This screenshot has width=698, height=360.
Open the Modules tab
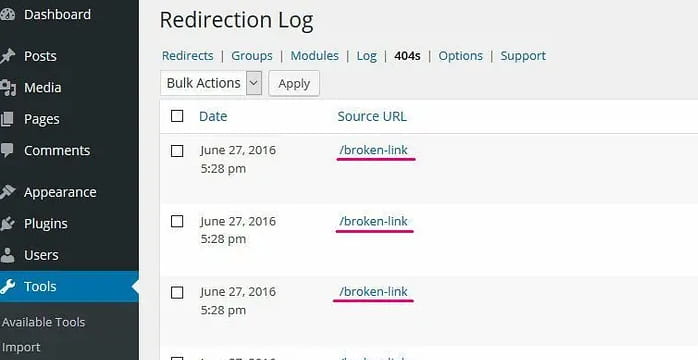314,56
